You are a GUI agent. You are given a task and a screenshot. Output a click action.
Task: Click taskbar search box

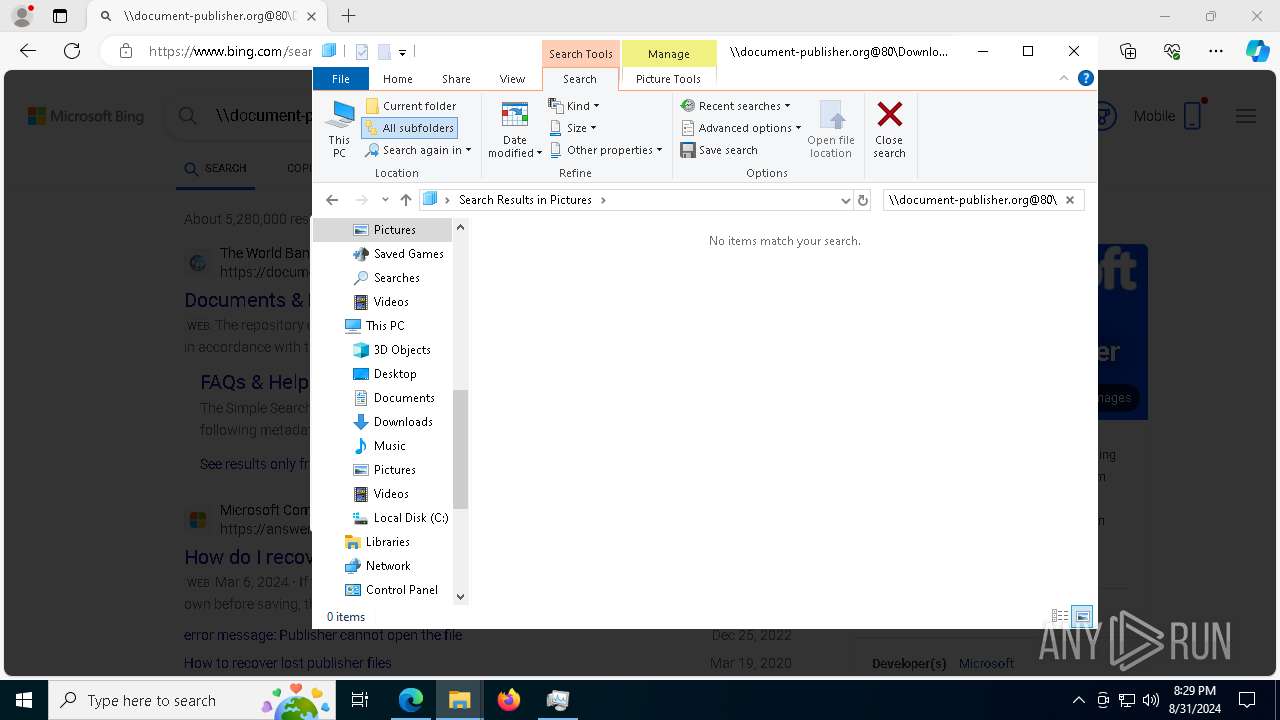(x=192, y=700)
